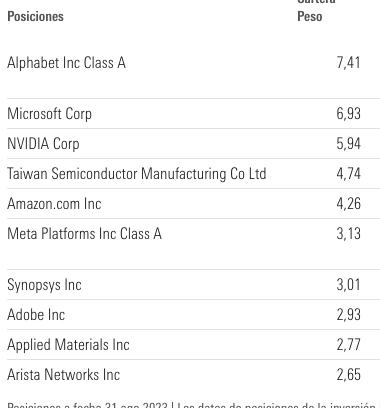Select the Amazon.com Inc position
The width and height of the screenshot is (380, 408).
pyautogui.click(x=54, y=204)
